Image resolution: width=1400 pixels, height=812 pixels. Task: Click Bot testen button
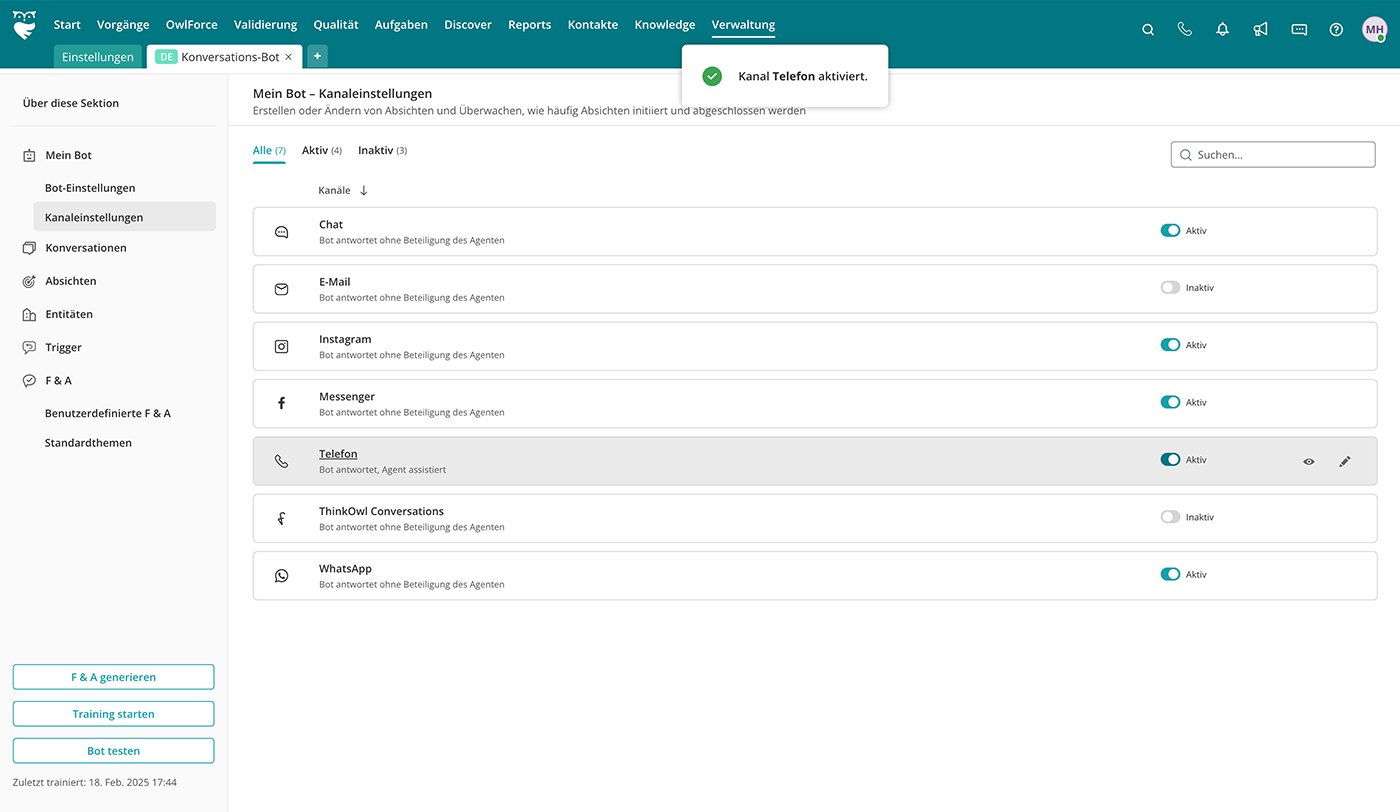[x=113, y=751]
